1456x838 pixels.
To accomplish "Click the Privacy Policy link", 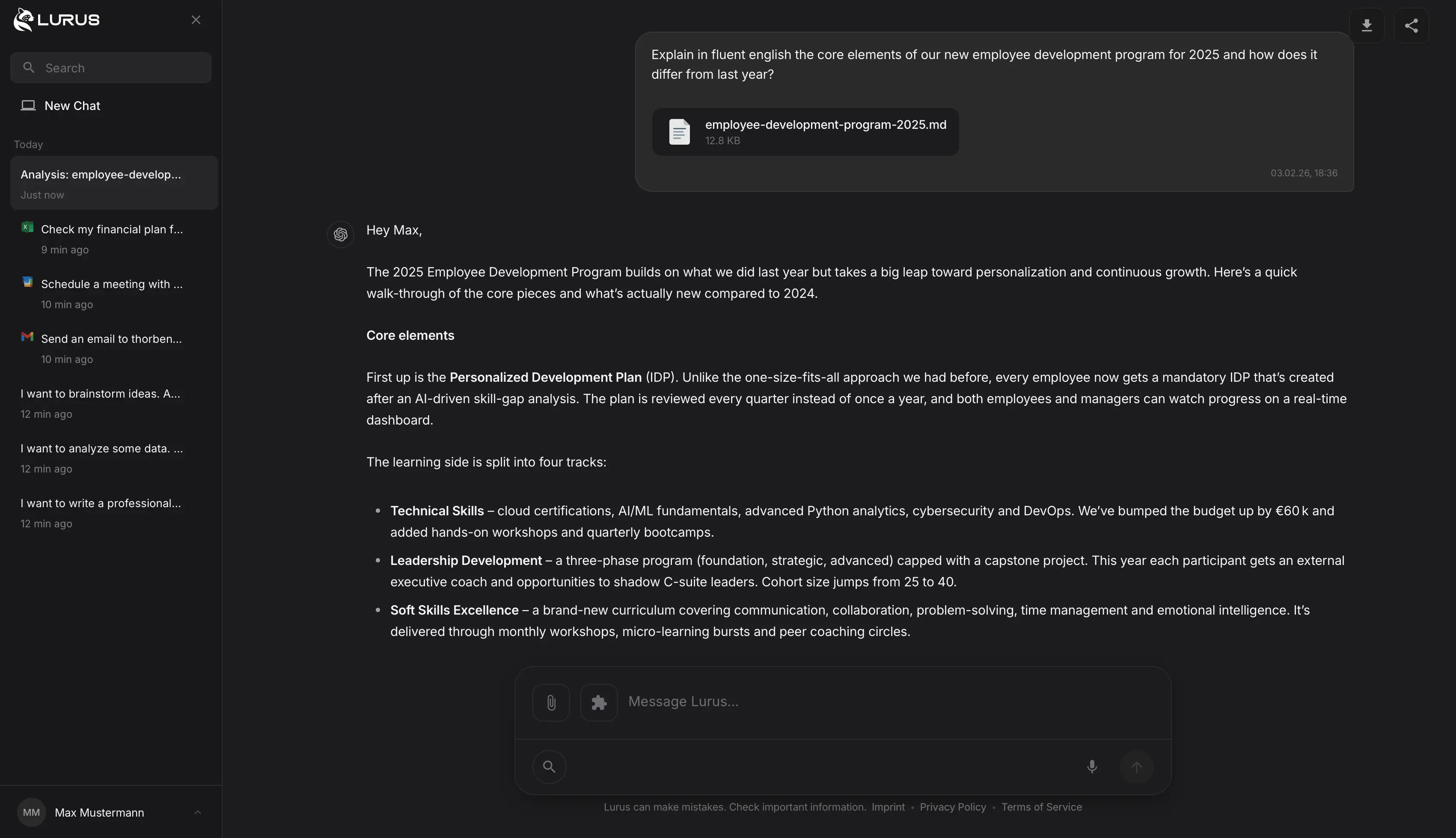I will click(952, 807).
